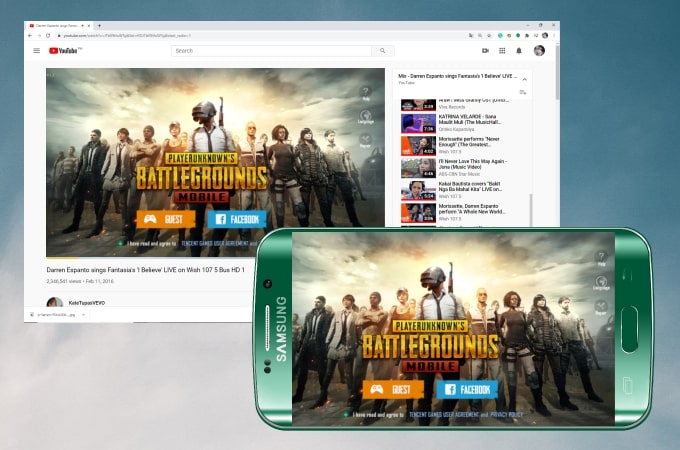Collapse the Mix playlist panel chevron
This screenshot has height=450, width=680.
tap(524, 79)
